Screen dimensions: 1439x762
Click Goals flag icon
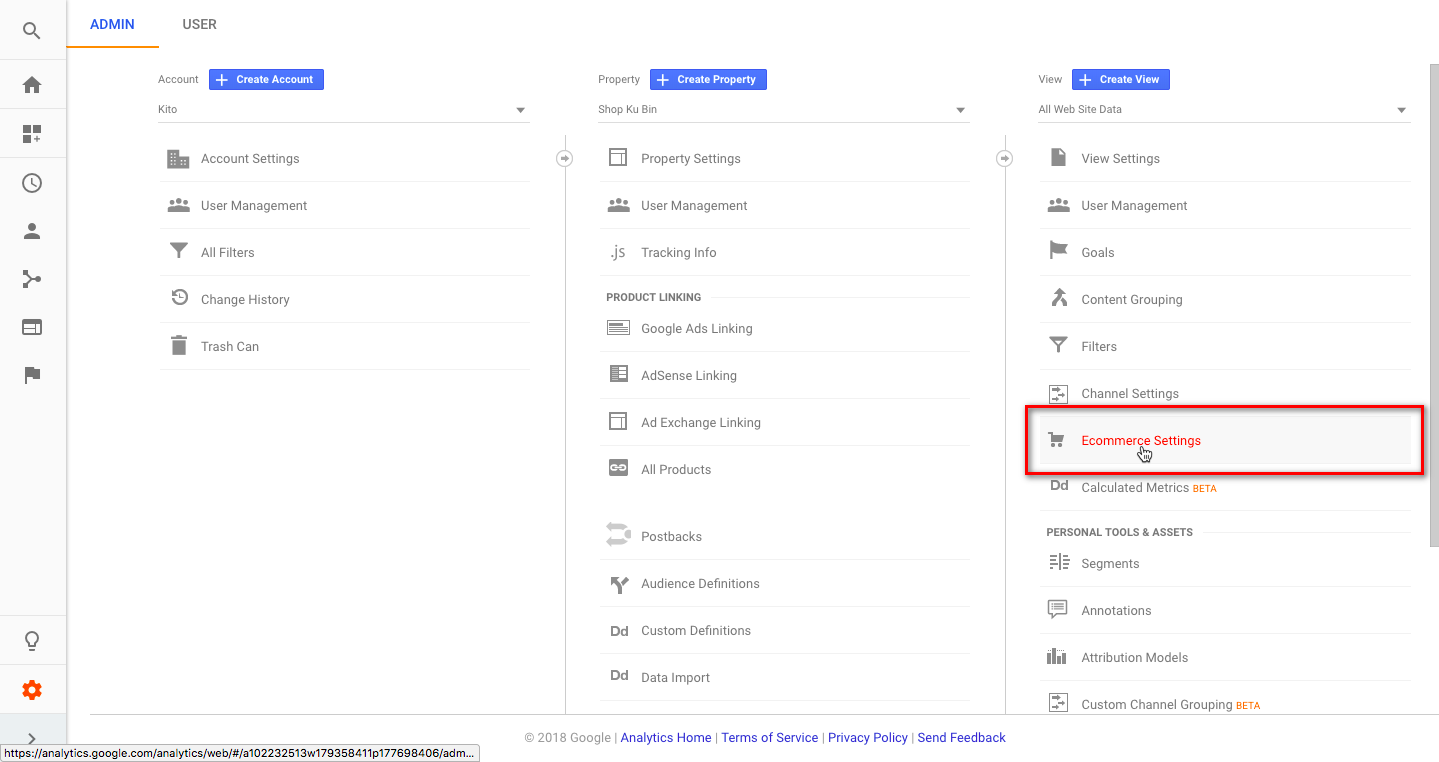1058,251
